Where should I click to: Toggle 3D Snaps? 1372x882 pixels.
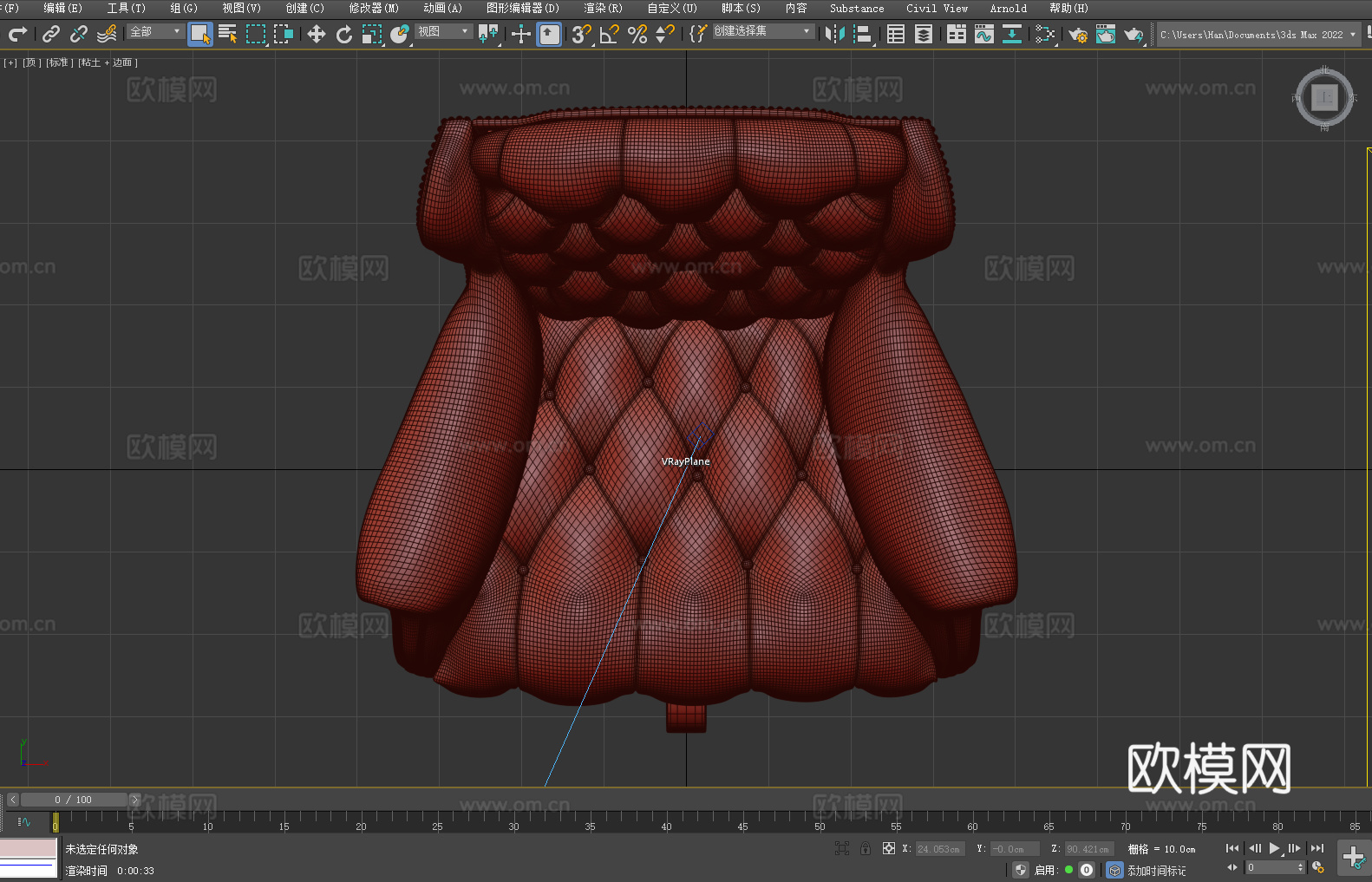coord(582,34)
